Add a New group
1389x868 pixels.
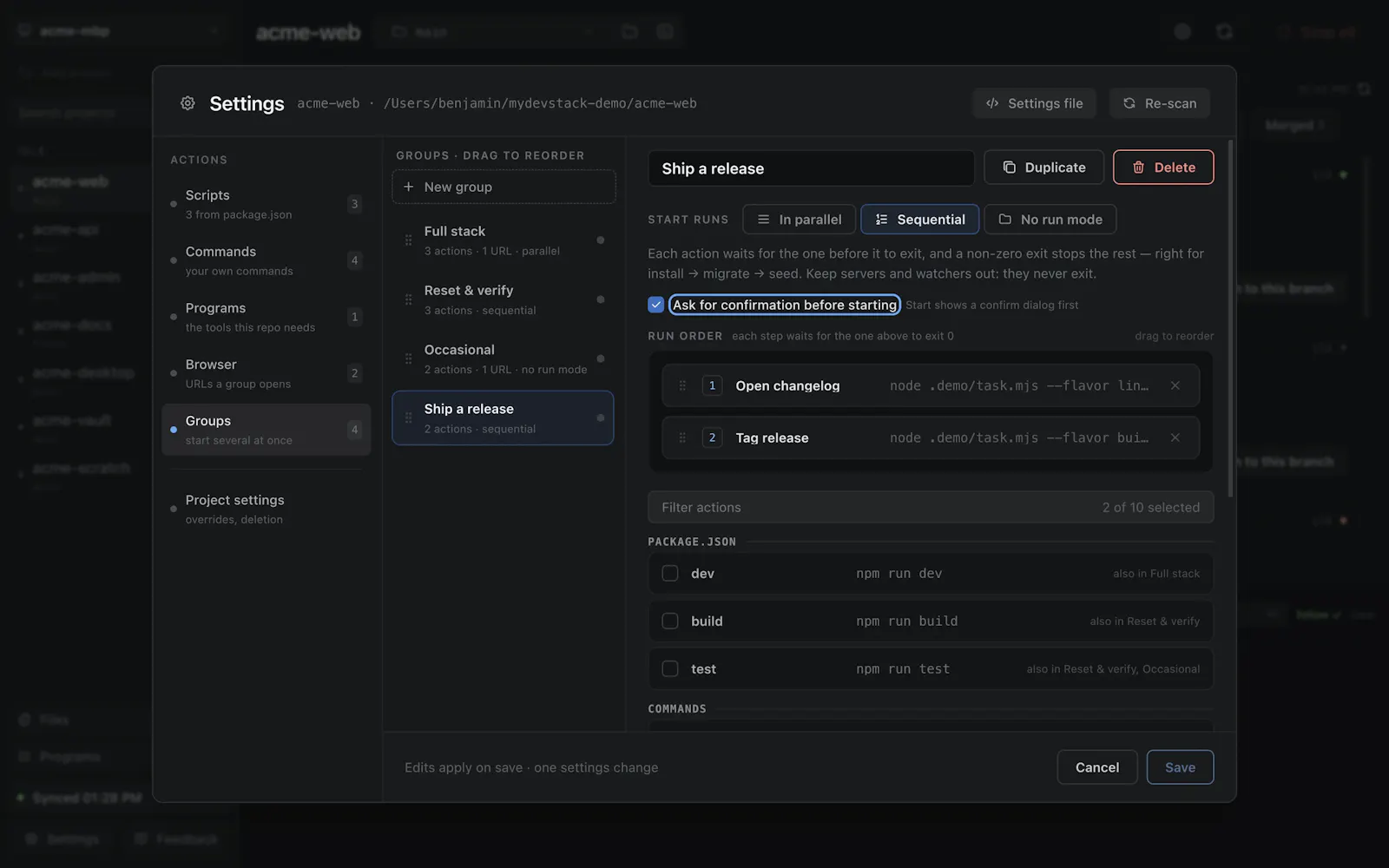[504, 187]
